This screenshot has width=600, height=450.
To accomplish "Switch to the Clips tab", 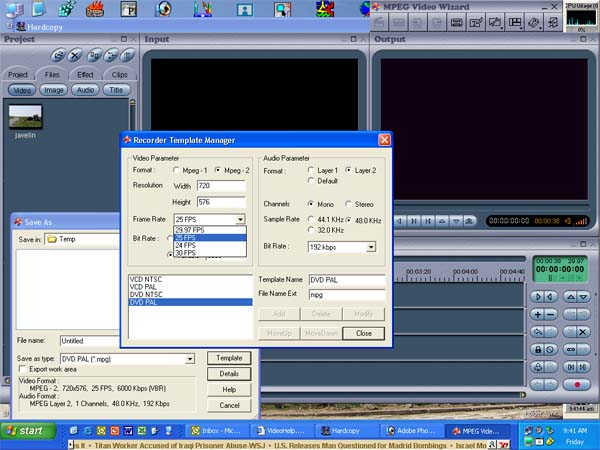I will point(119,75).
